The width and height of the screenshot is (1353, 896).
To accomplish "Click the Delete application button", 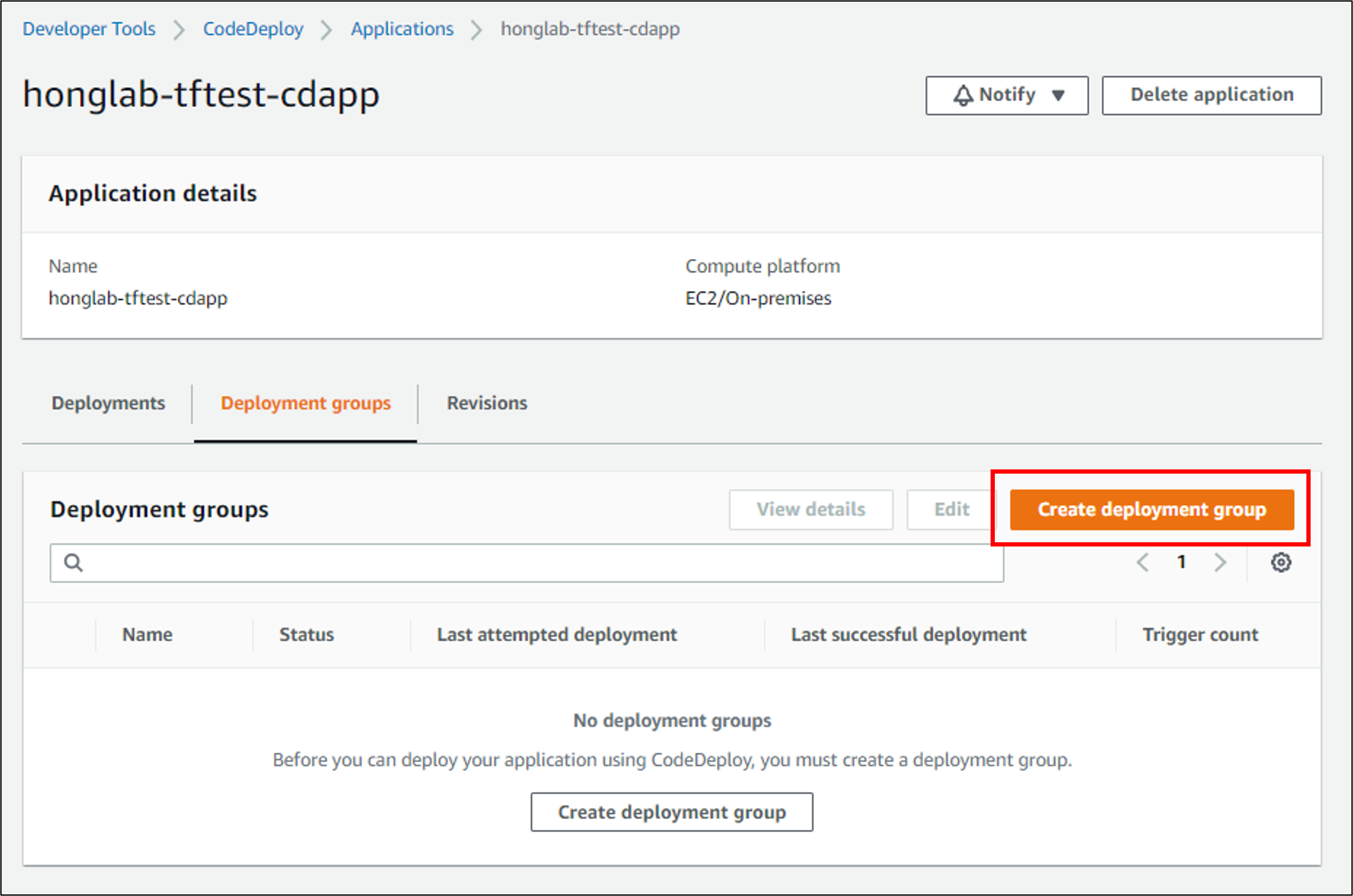I will pos(1211,95).
